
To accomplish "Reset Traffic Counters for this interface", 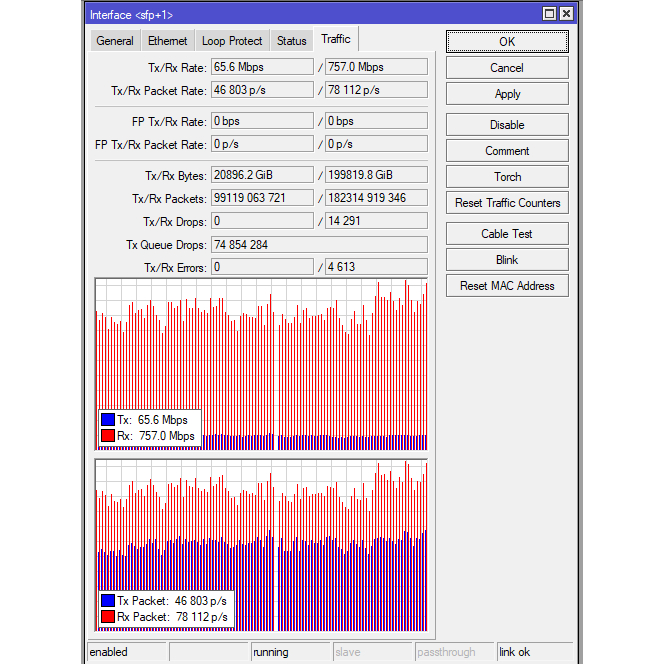I will 507,203.
